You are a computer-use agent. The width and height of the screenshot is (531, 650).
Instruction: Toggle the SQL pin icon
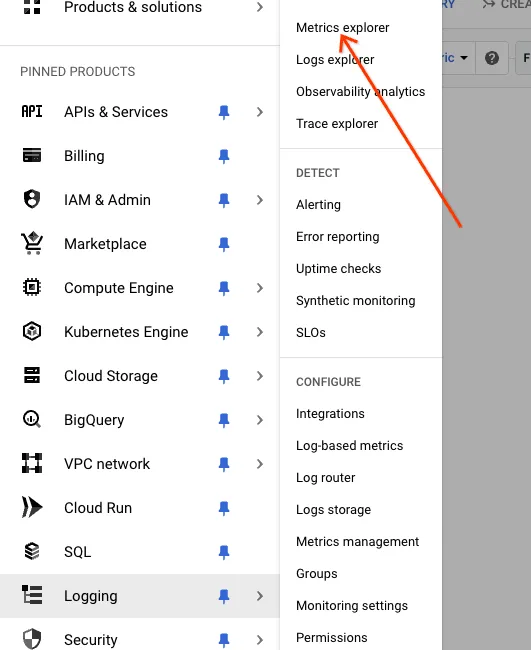point(224,552)
